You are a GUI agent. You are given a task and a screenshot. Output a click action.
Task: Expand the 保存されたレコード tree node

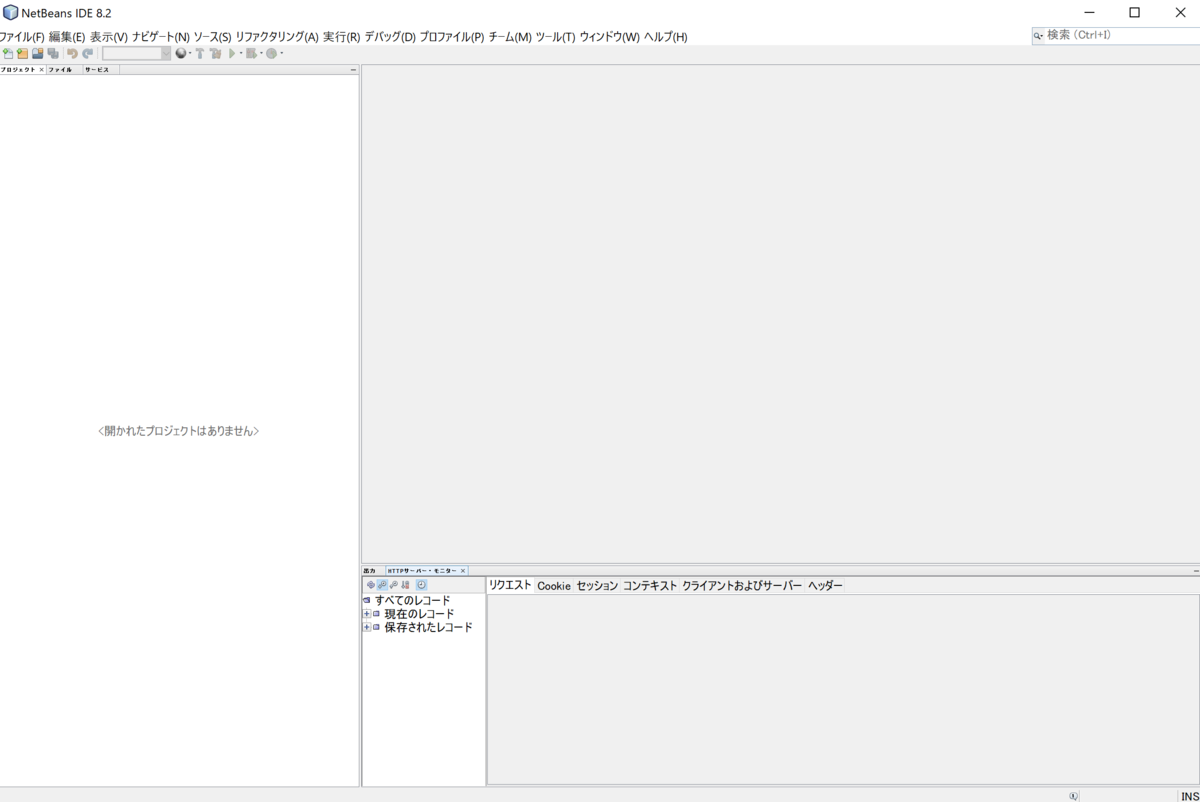click(367, 627)
